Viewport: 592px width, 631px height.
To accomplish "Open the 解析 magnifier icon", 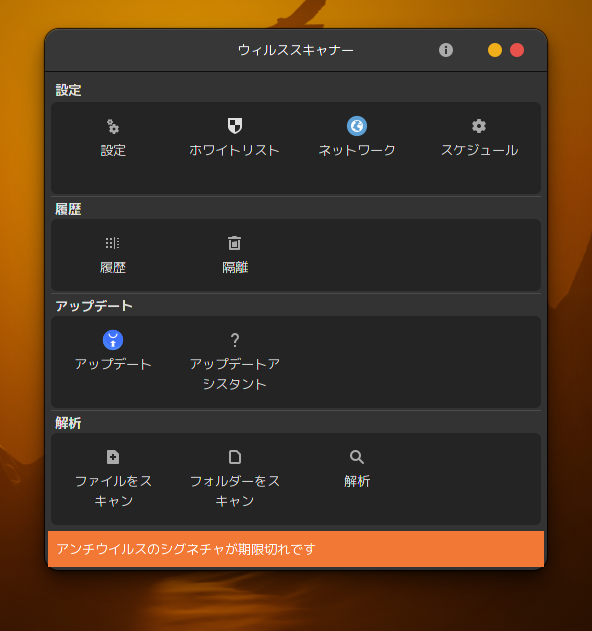I will click(357, 457).
